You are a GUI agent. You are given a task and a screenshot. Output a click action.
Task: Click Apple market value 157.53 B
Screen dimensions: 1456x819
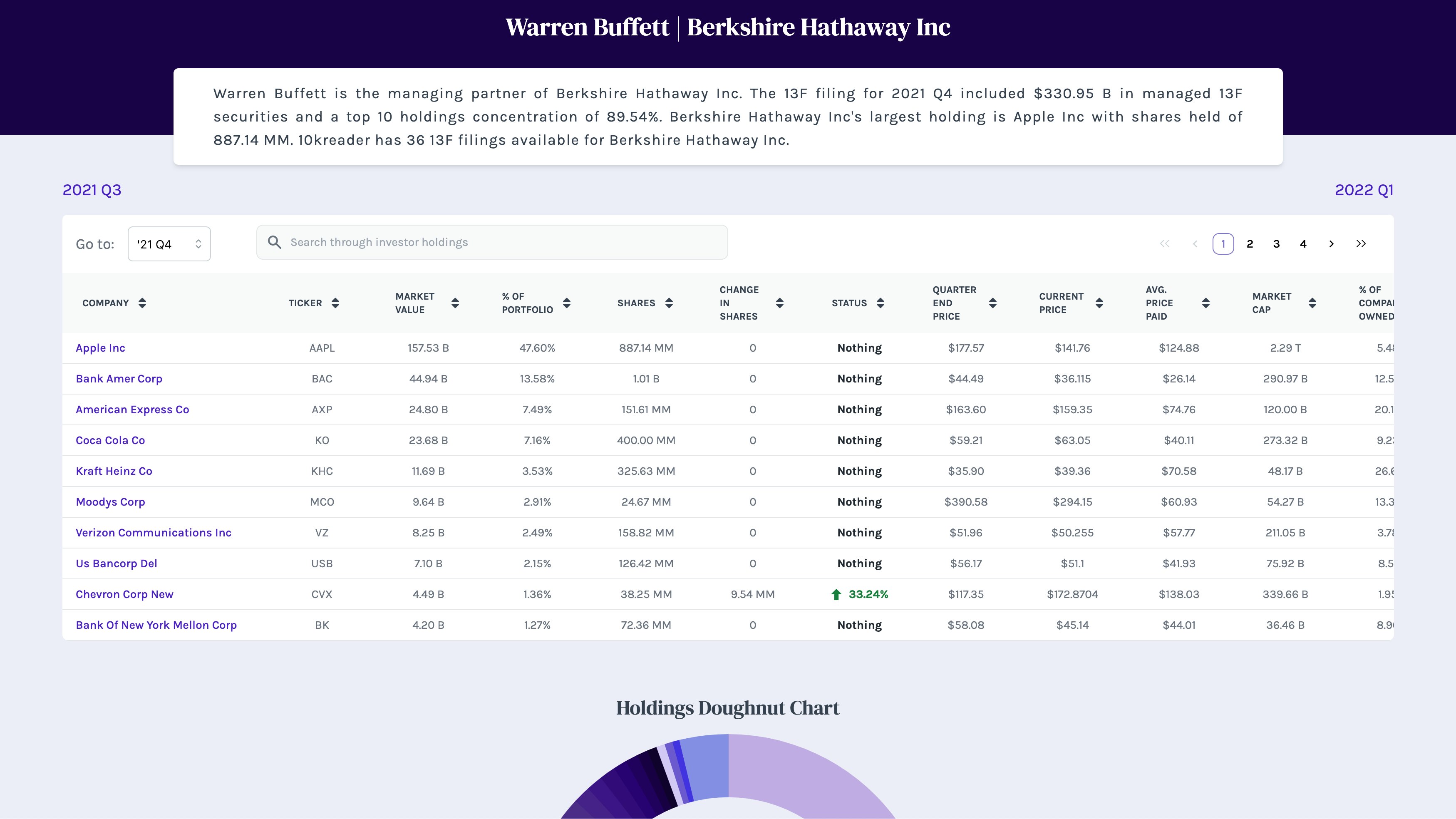pos(428,348)
